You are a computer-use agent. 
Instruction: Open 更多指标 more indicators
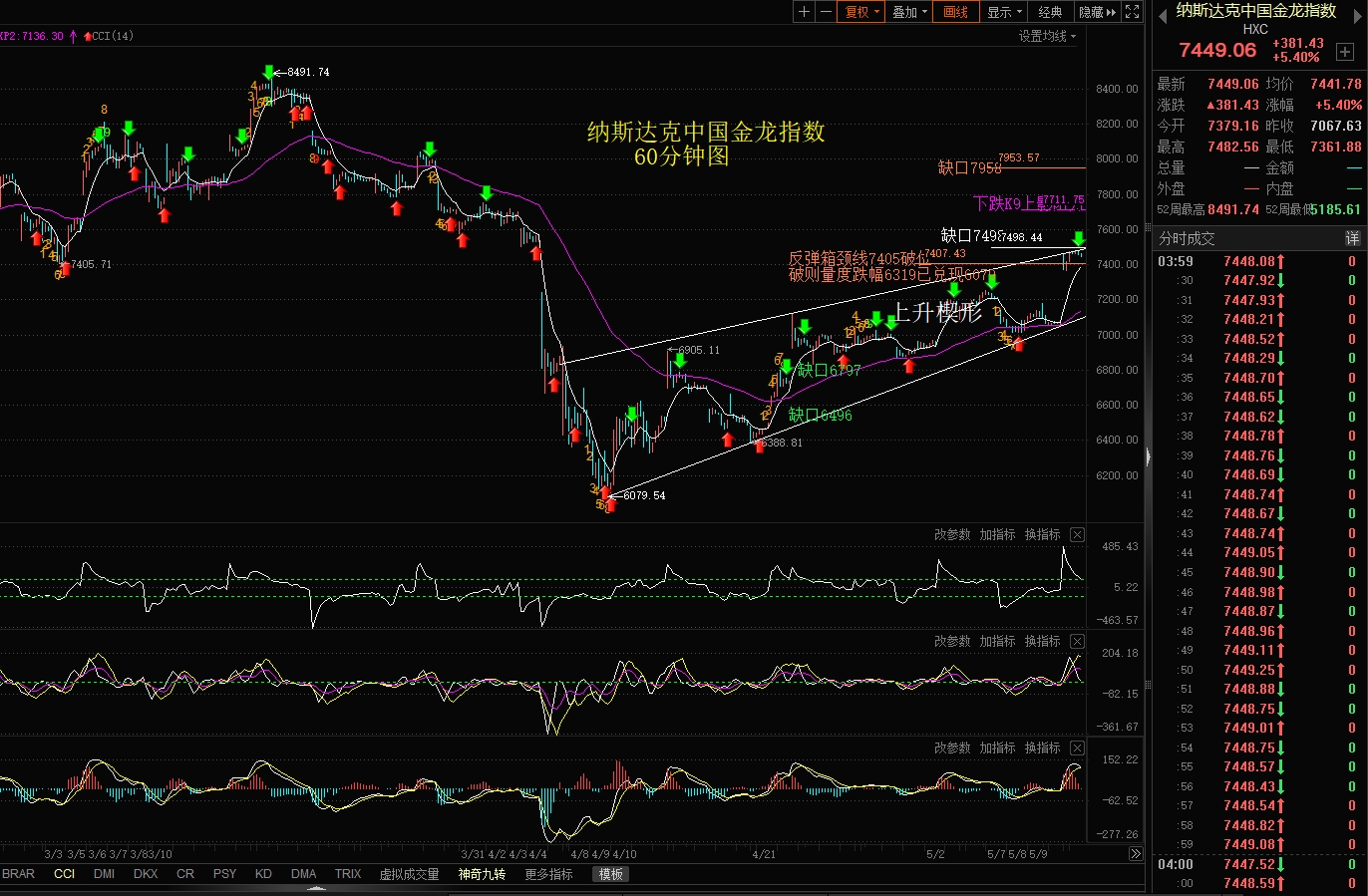(x=548, y=874)
